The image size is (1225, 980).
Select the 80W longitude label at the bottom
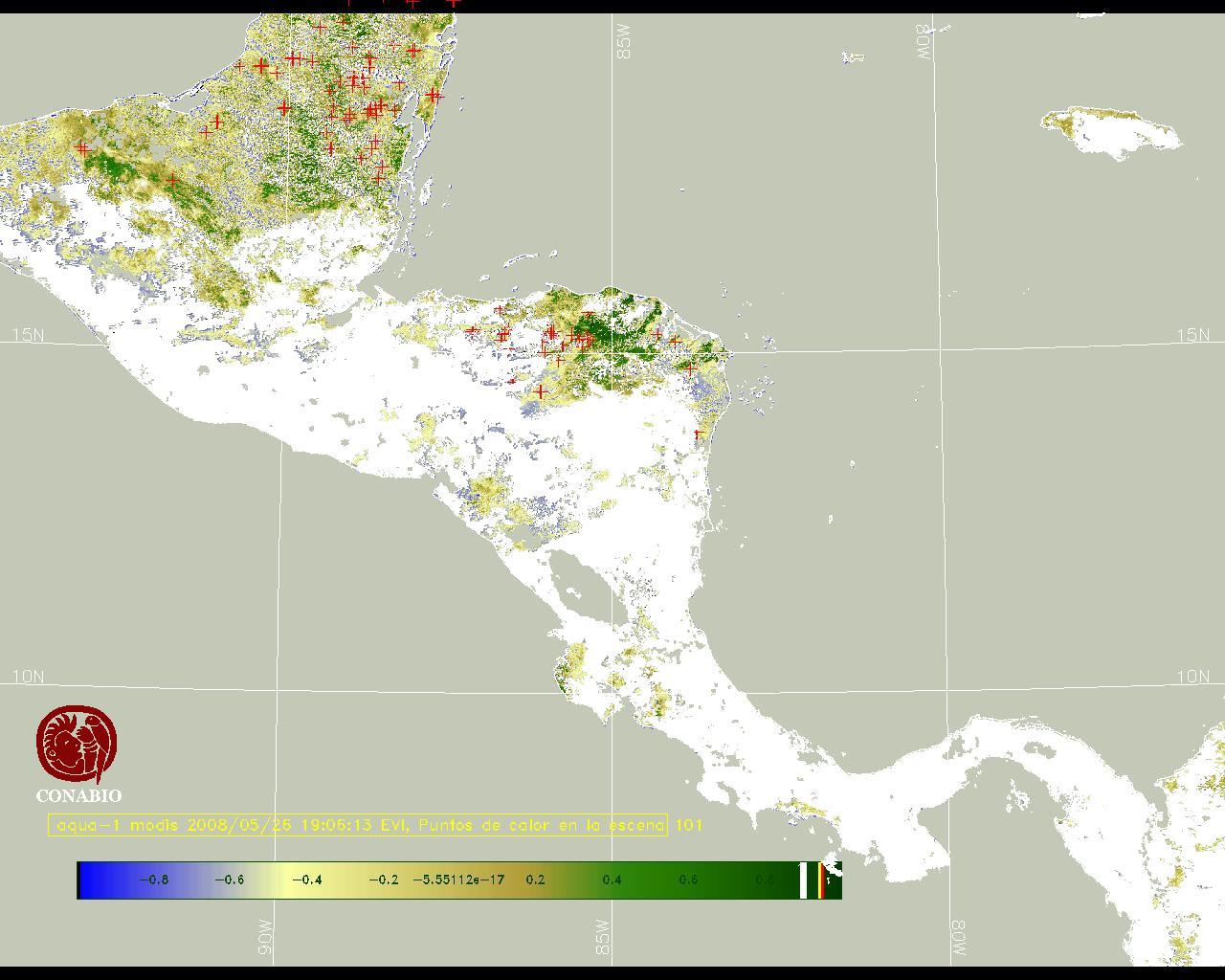tap(958, 940)
